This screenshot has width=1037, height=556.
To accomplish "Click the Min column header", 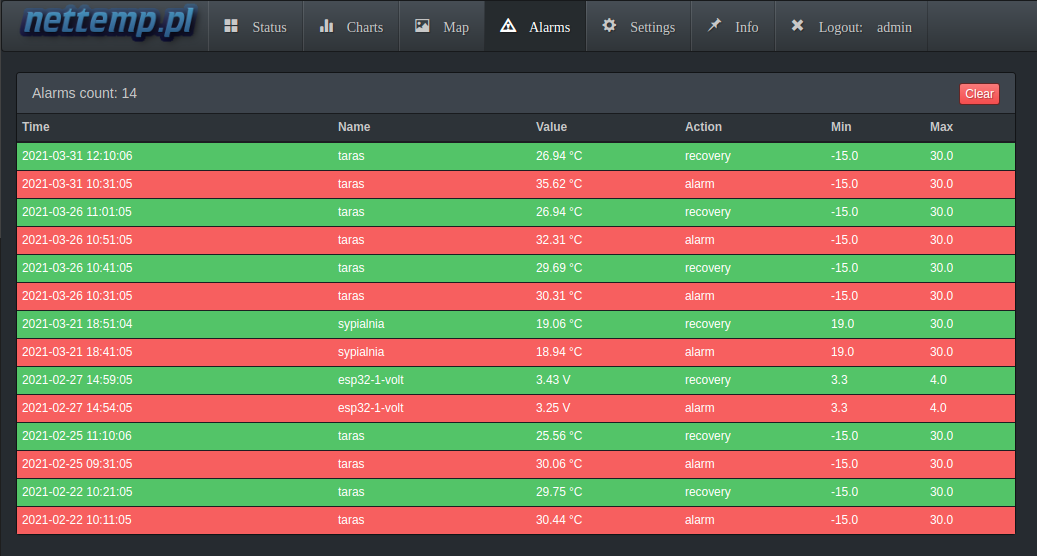I will click(841, 127).
